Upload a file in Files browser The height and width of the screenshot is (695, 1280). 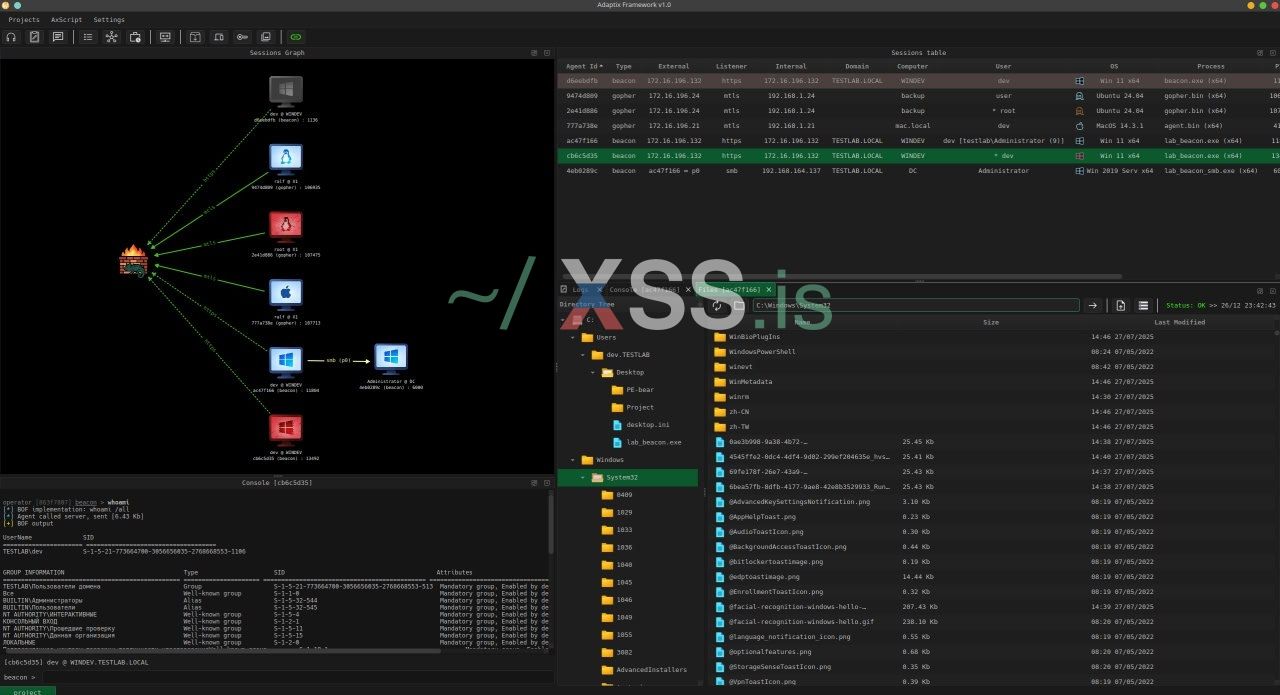[1121, 305]
